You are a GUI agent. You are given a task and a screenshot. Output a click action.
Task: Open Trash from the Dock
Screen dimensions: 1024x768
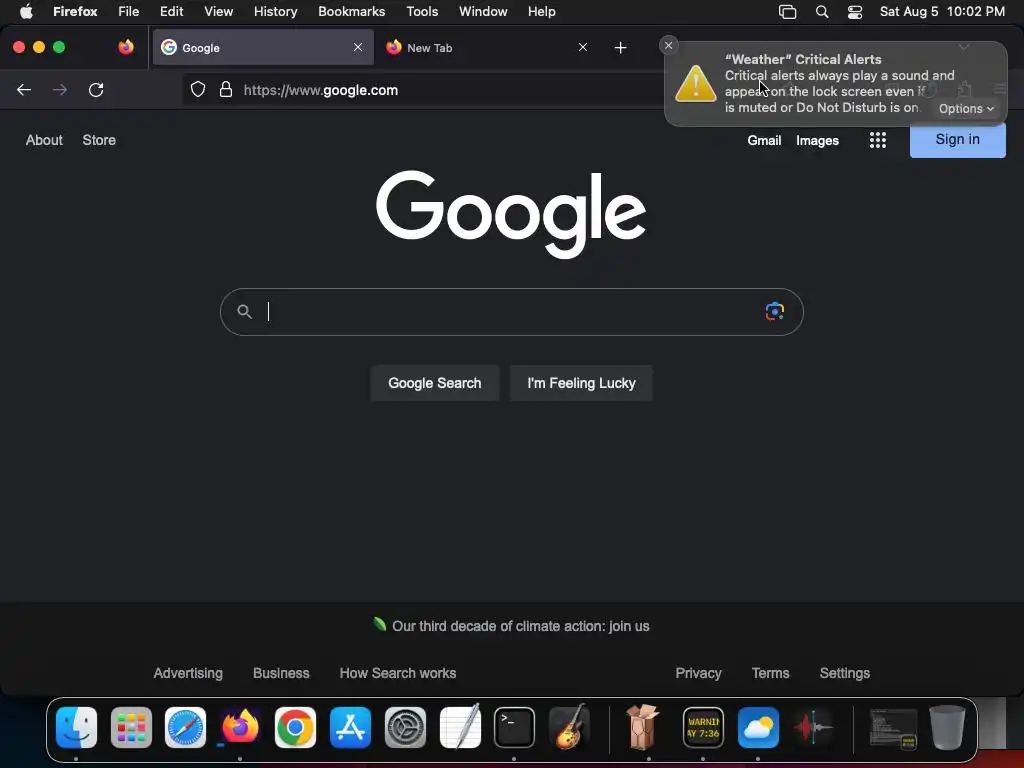point(948,727)
